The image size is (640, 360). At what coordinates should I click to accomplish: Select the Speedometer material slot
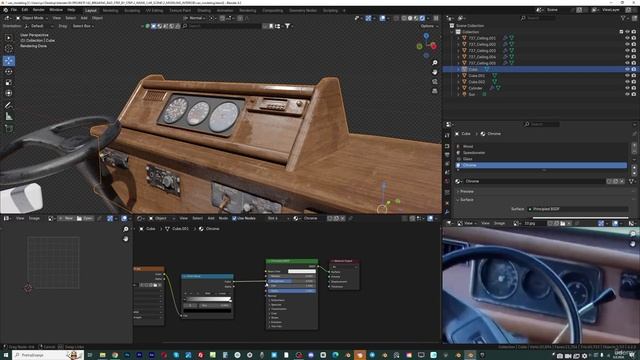[542, 153]
